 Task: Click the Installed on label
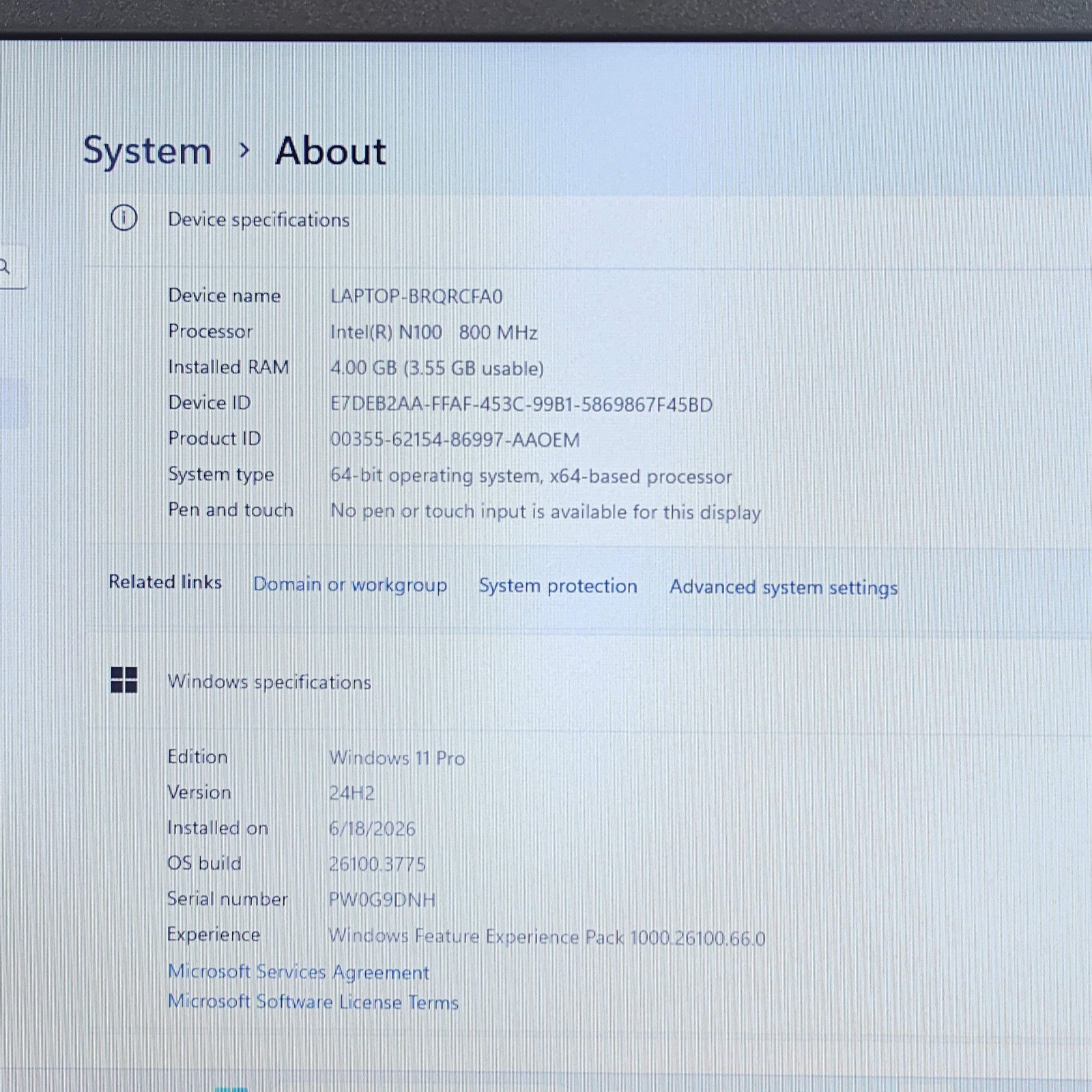point(218,828)
